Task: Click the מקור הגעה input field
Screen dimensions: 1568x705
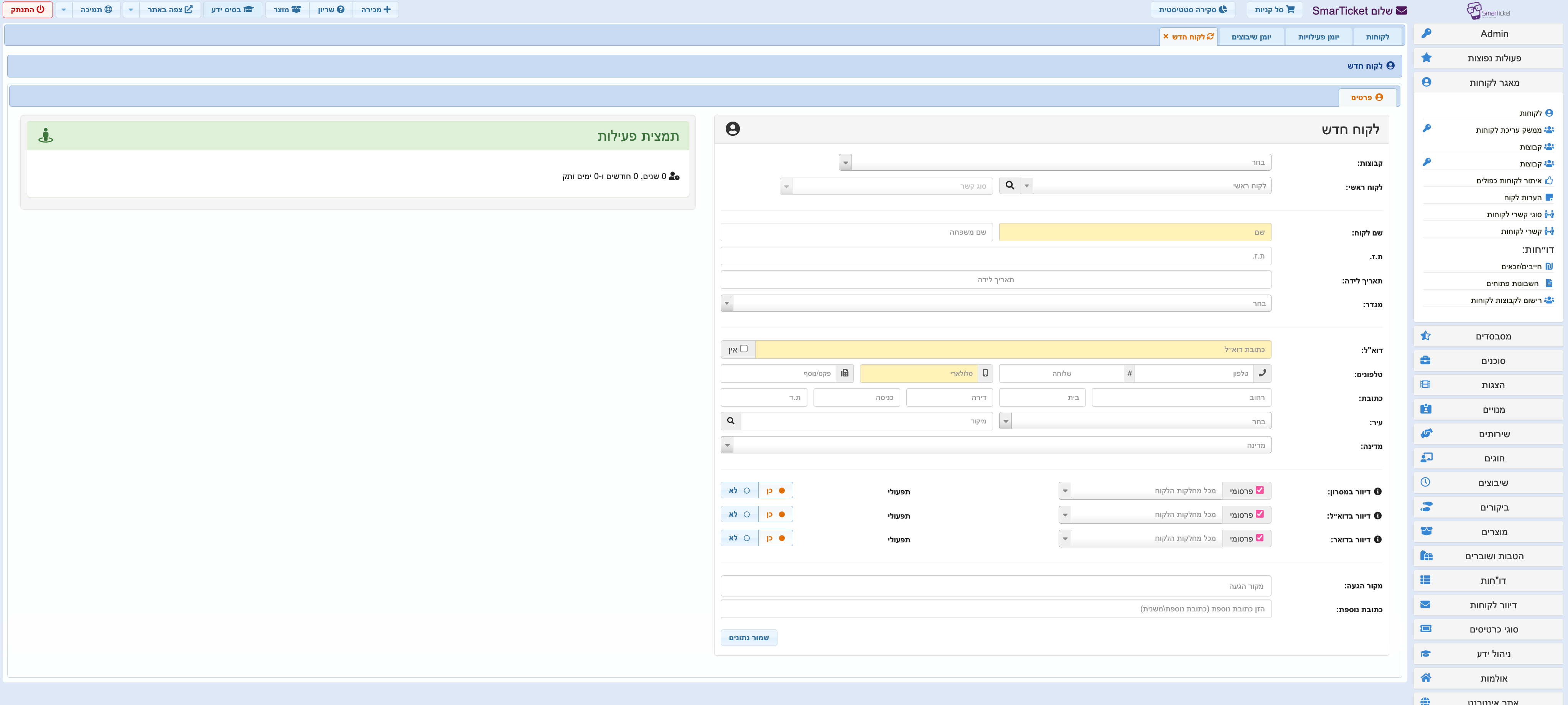Action: coord(996,586)
